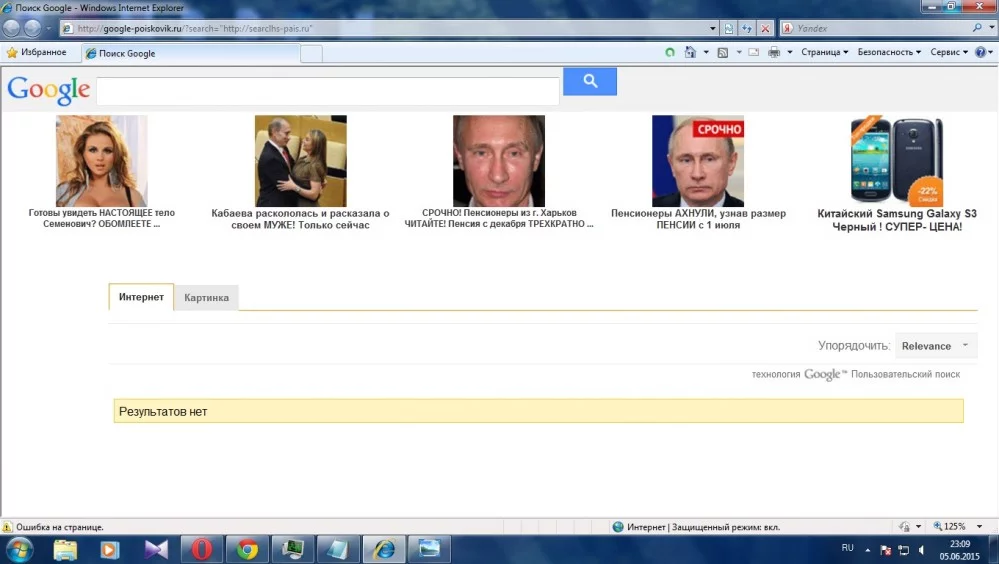Open the Windows Start menu

click(18, 549)
